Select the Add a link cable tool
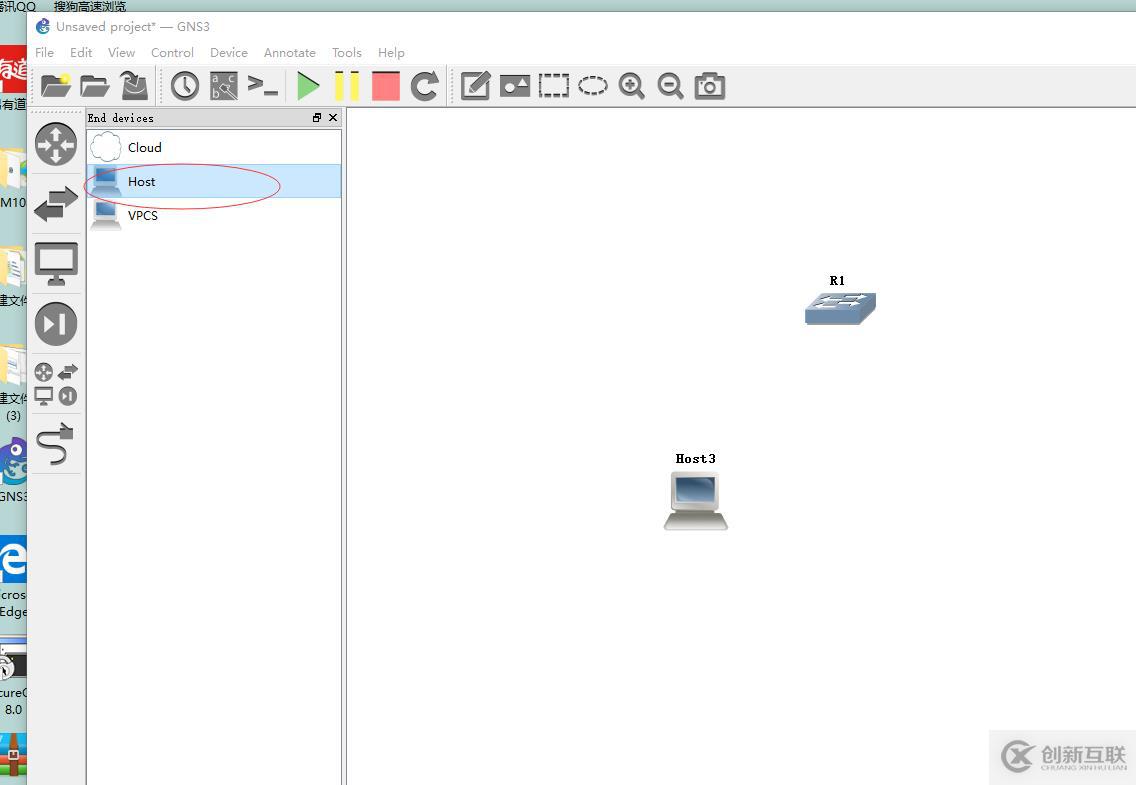 pyautogui.click(x=56, y=443)
